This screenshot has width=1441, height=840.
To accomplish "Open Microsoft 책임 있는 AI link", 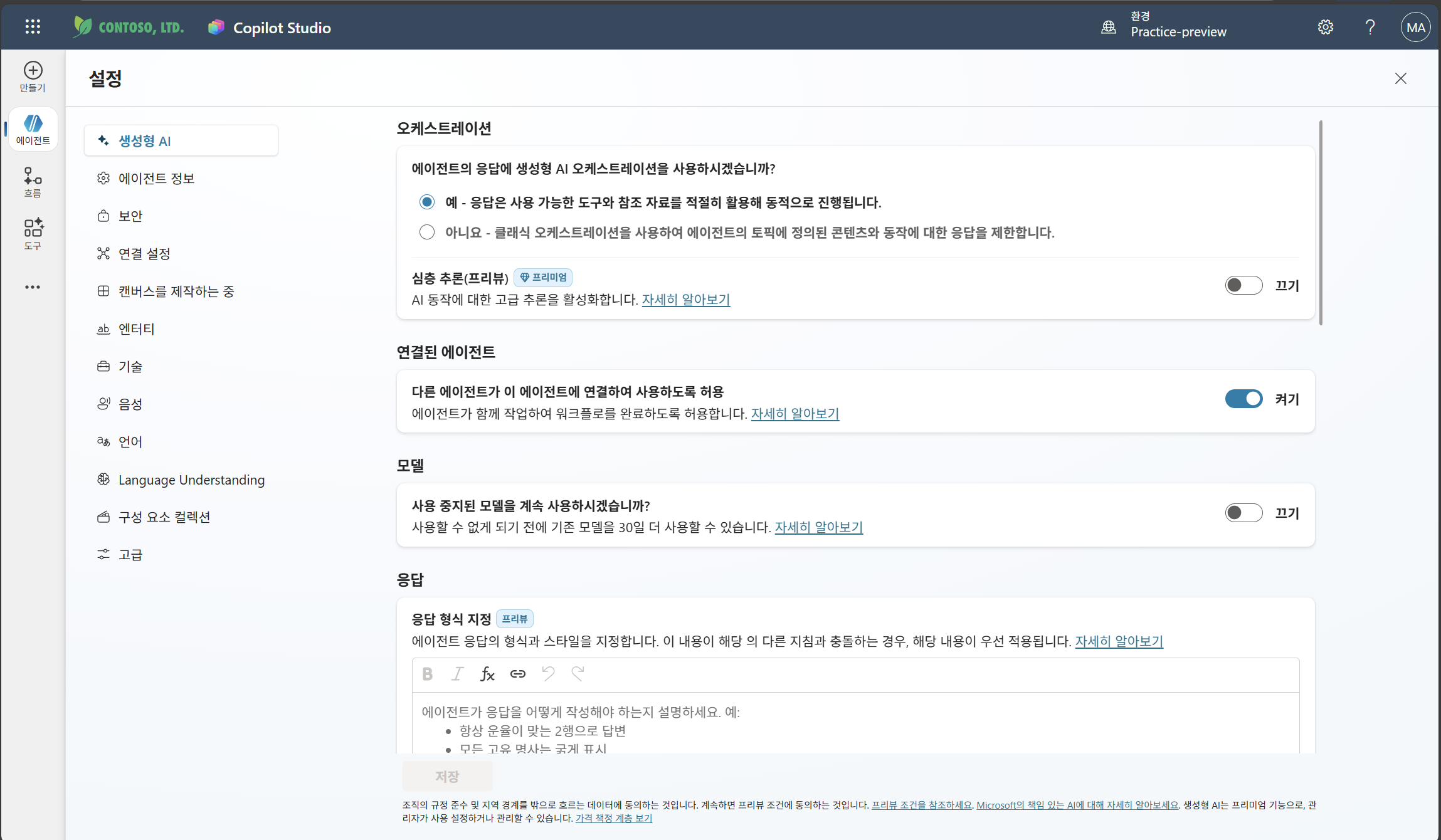I will pos(1077,805).
